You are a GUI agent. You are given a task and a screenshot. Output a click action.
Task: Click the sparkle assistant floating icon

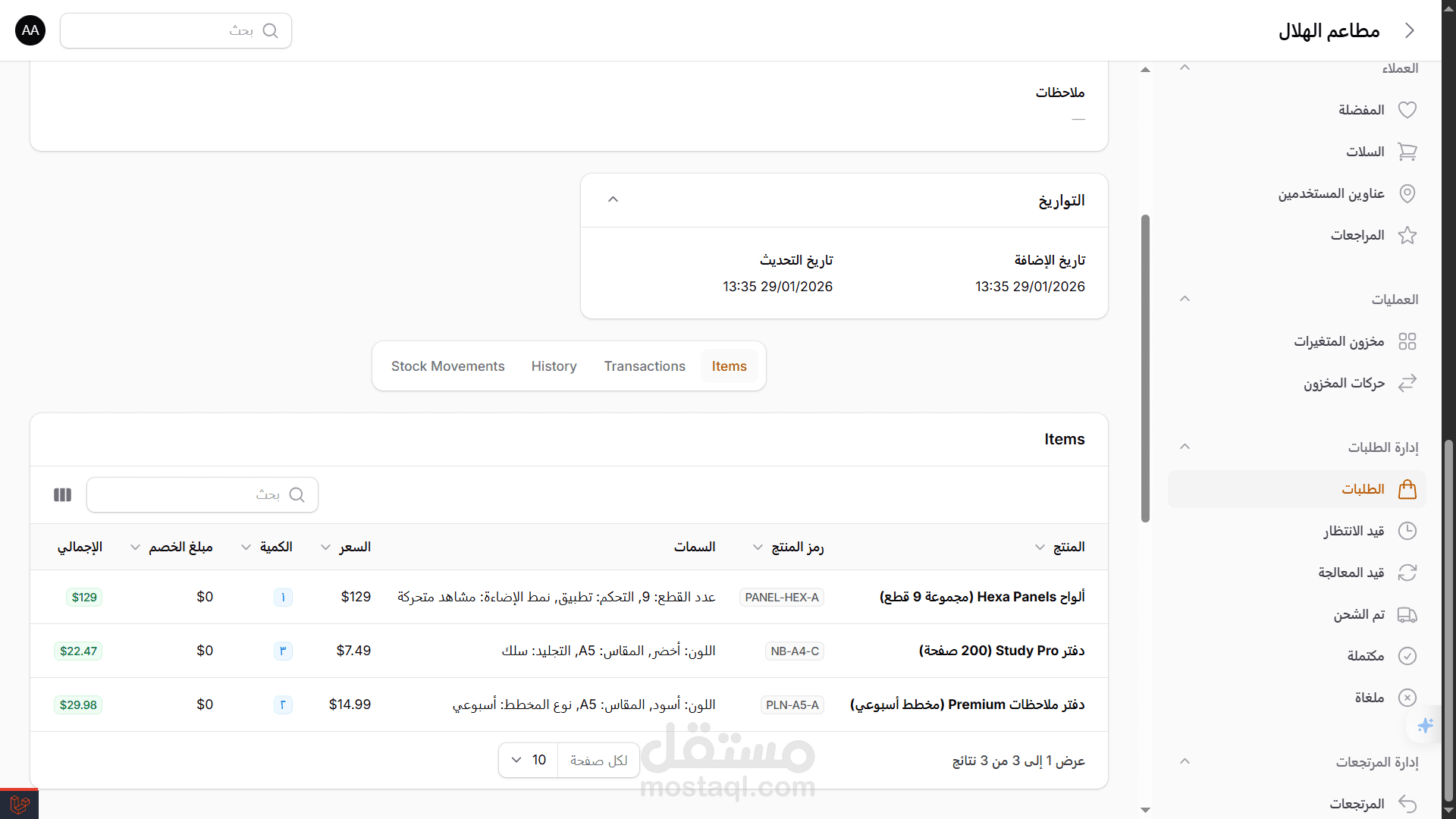1425,726
